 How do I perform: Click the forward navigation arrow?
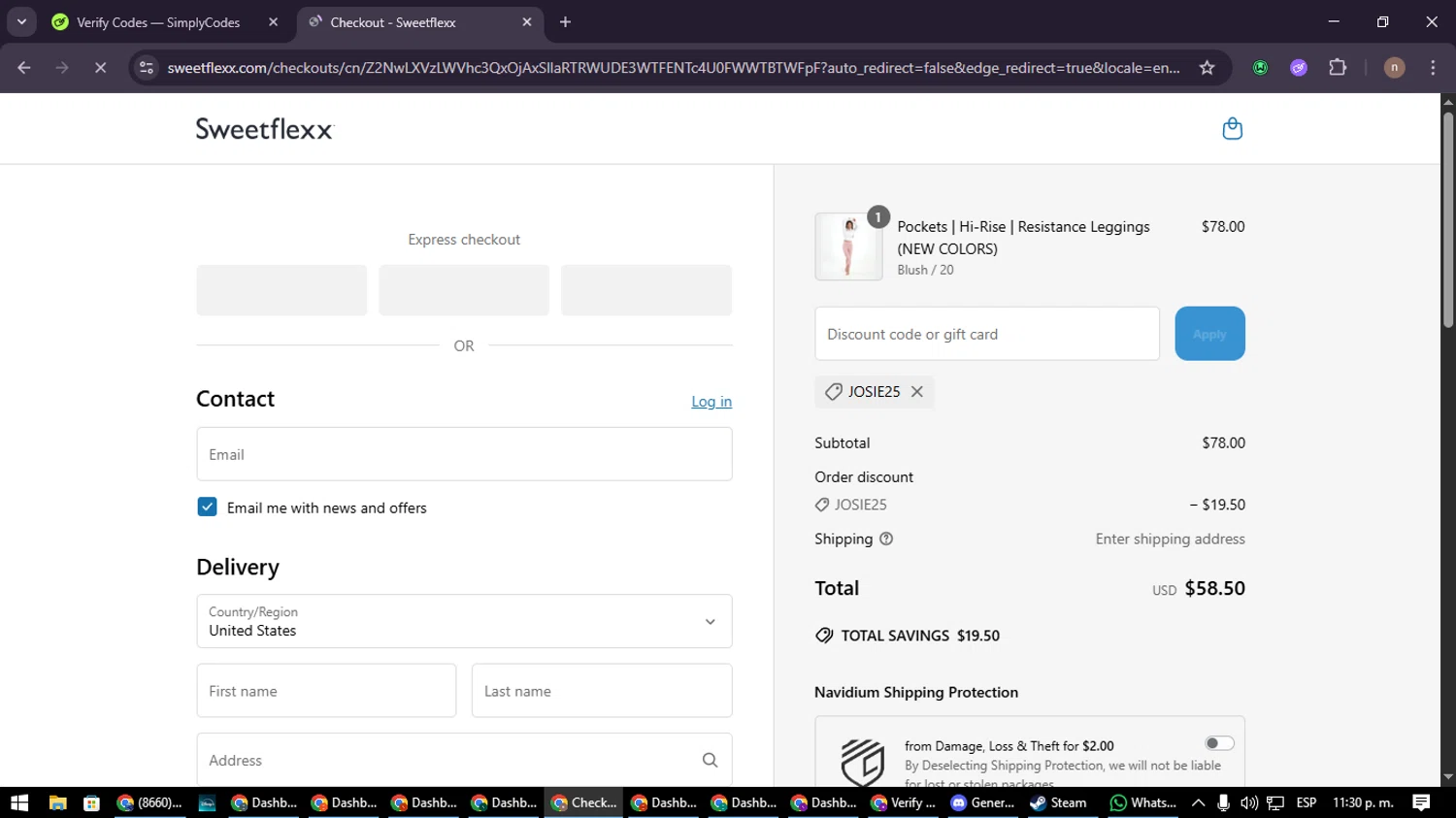tap(62, 68)
